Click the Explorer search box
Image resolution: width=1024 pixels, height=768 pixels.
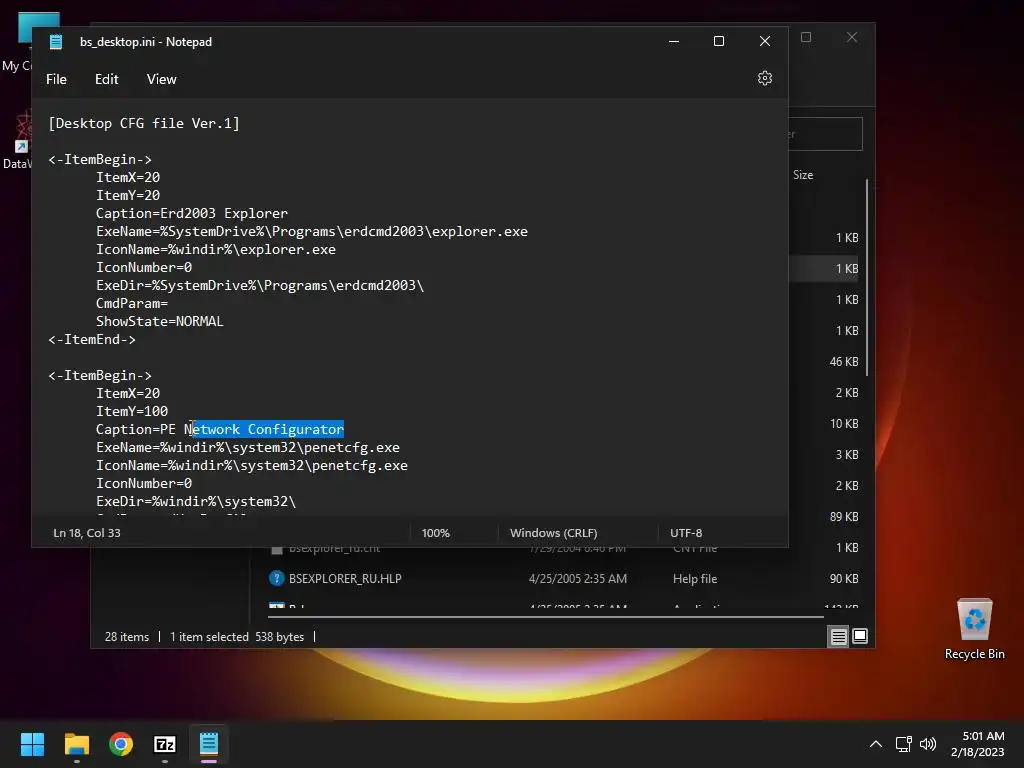[825, 134]
